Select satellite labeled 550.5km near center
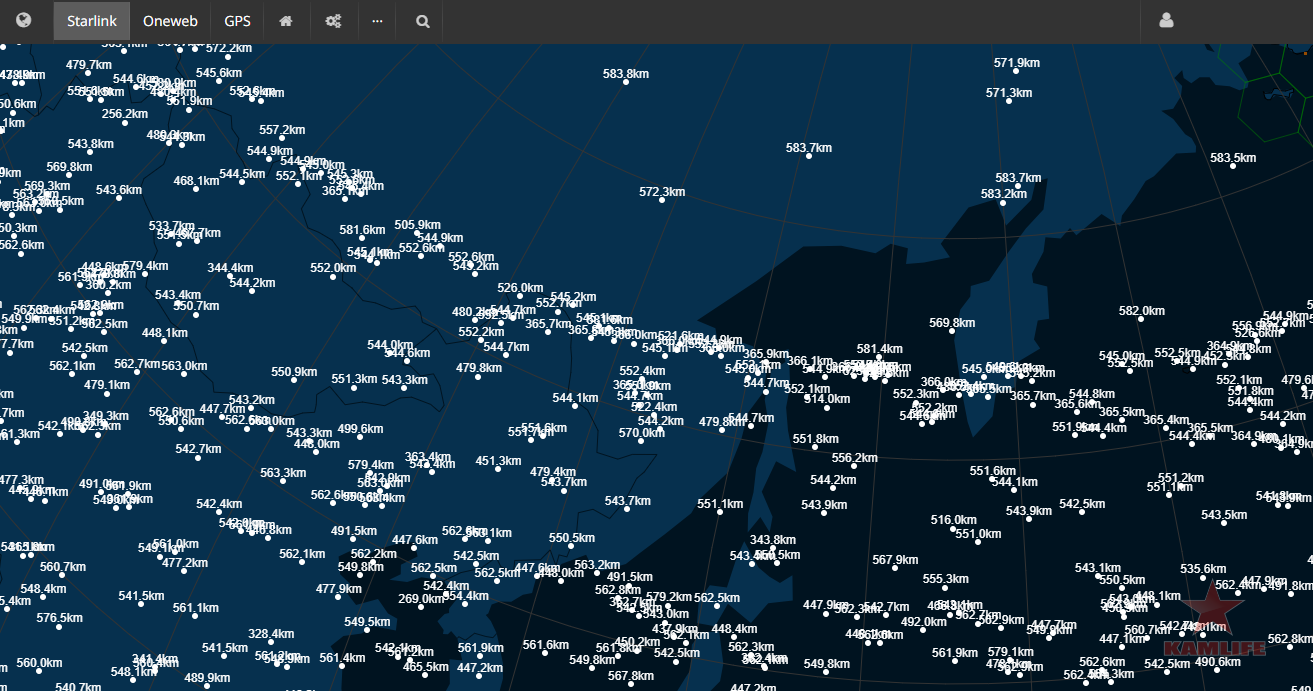 pos(572,538)
